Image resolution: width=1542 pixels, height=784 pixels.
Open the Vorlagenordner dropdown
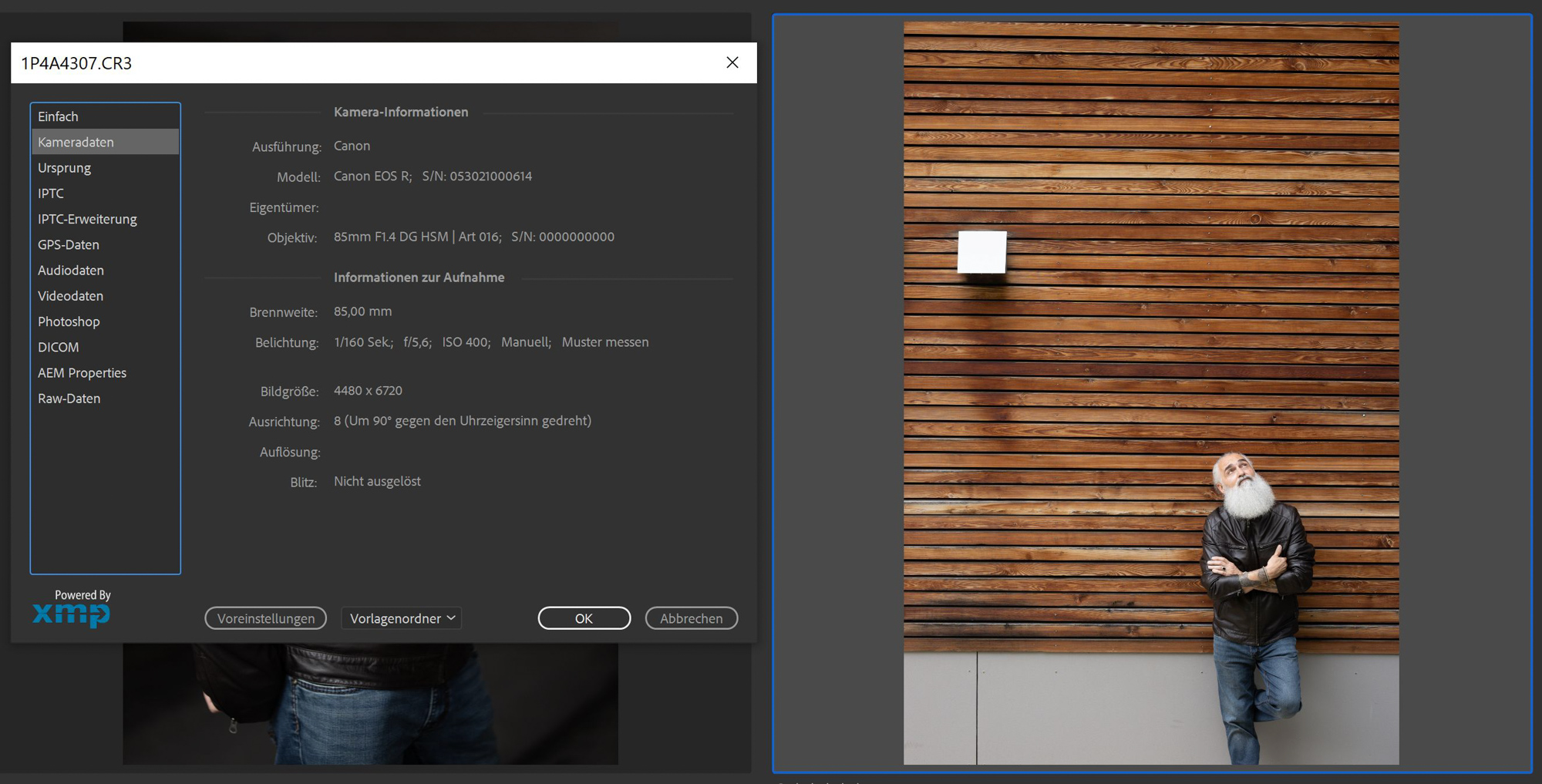coord(402,618)
